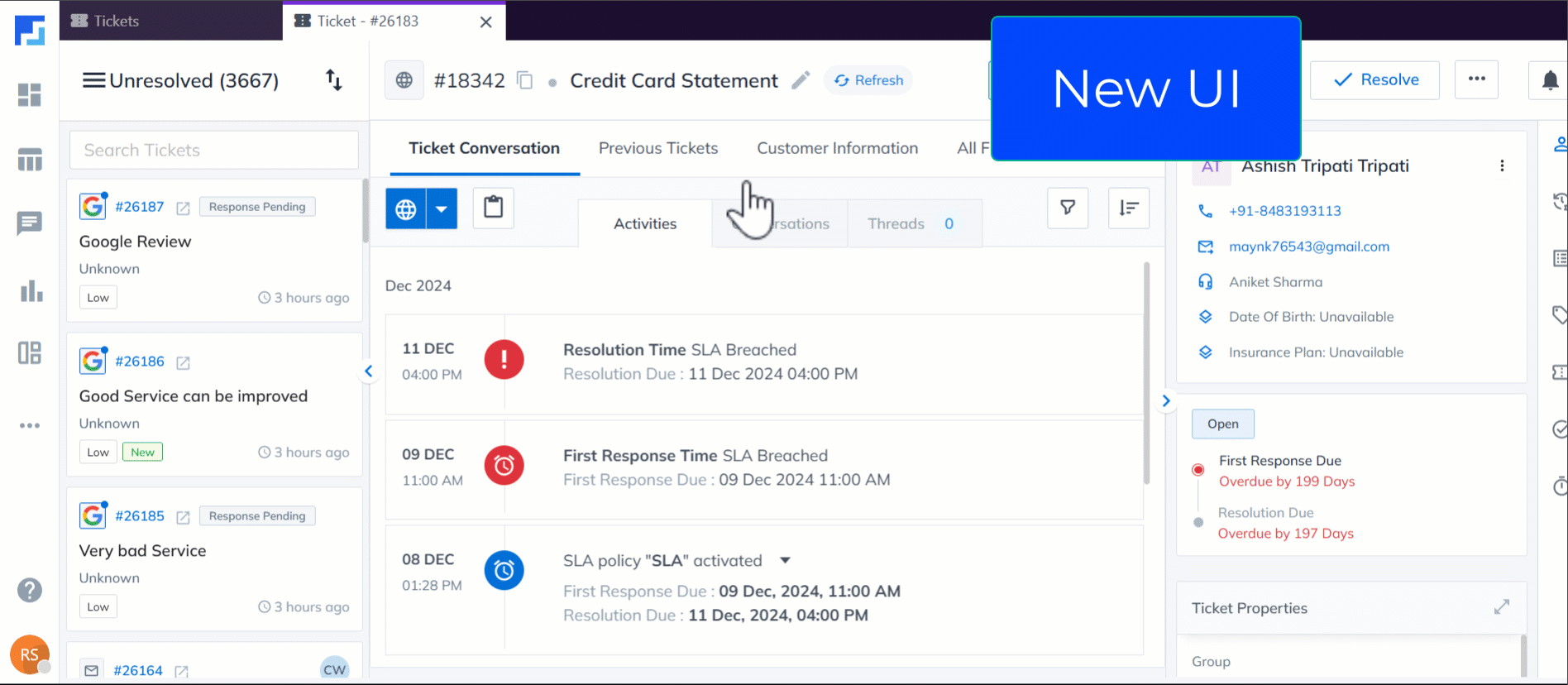Click the clipboard notes icon
The image size is (1568, 685).
coord(494,208)
